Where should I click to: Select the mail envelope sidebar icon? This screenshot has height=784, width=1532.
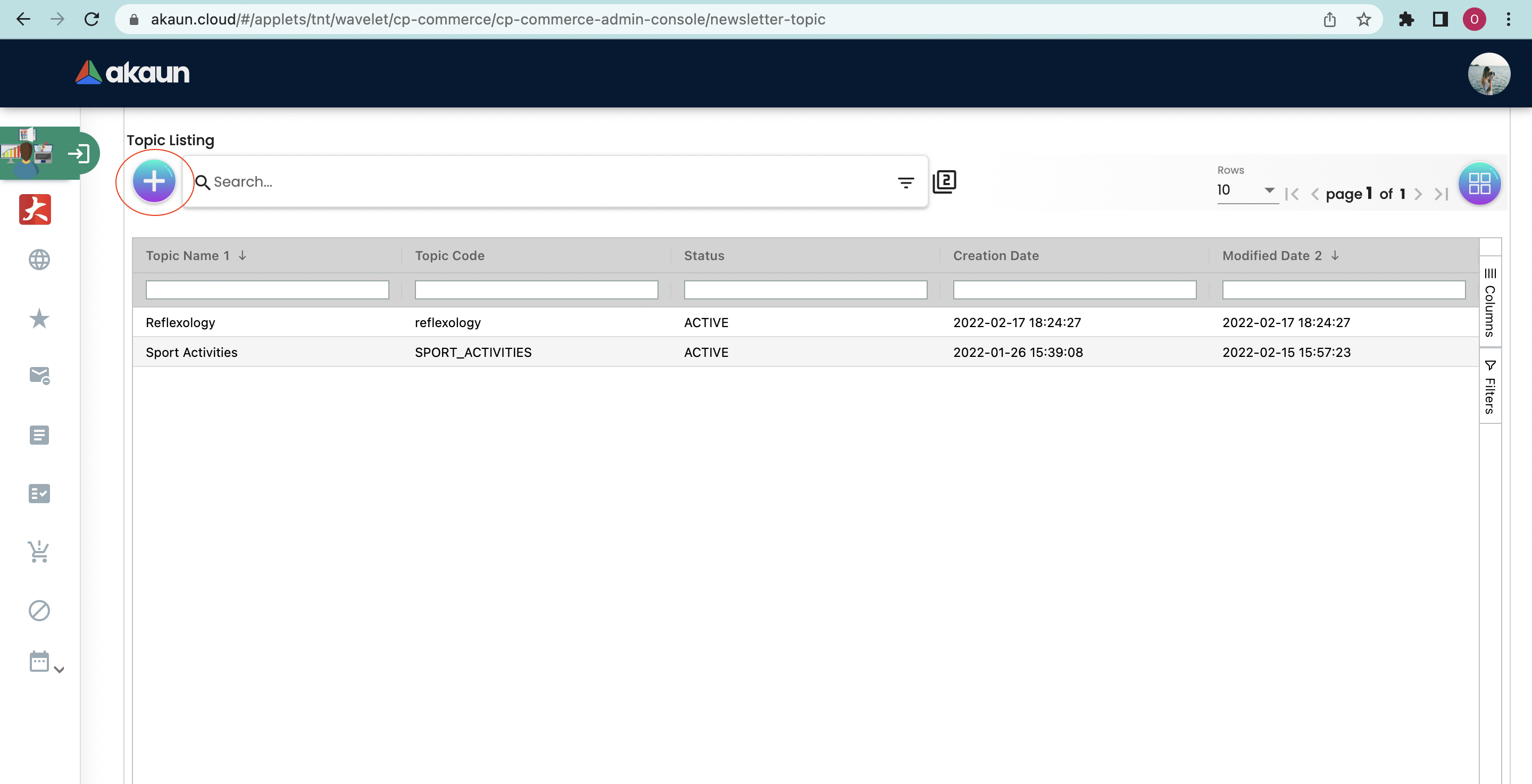(39, 376)
